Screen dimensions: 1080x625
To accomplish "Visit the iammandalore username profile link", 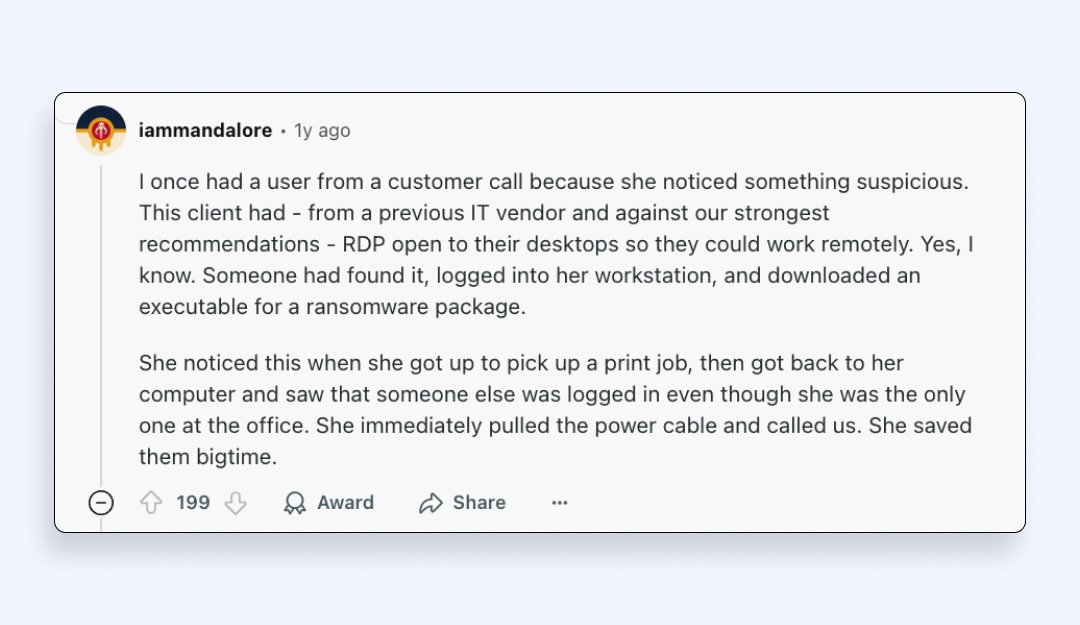I will click(x=205, y=130).
